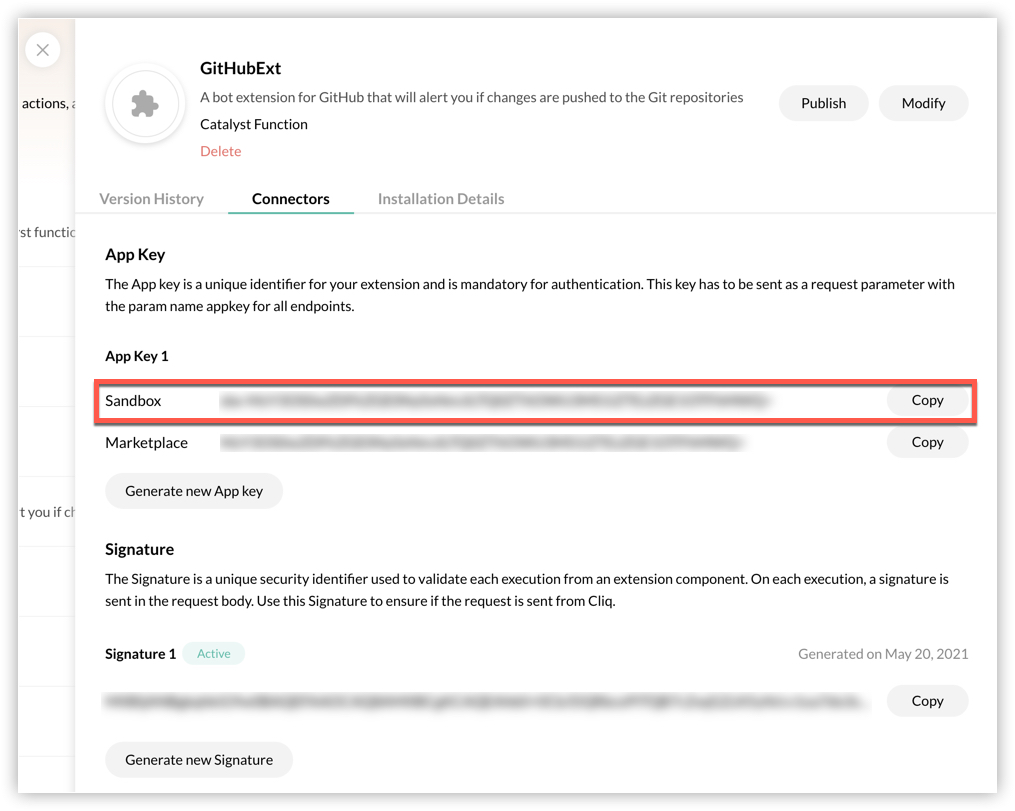
Task: Copy the Marketplace app key
Action: click(x=927, y=442)
